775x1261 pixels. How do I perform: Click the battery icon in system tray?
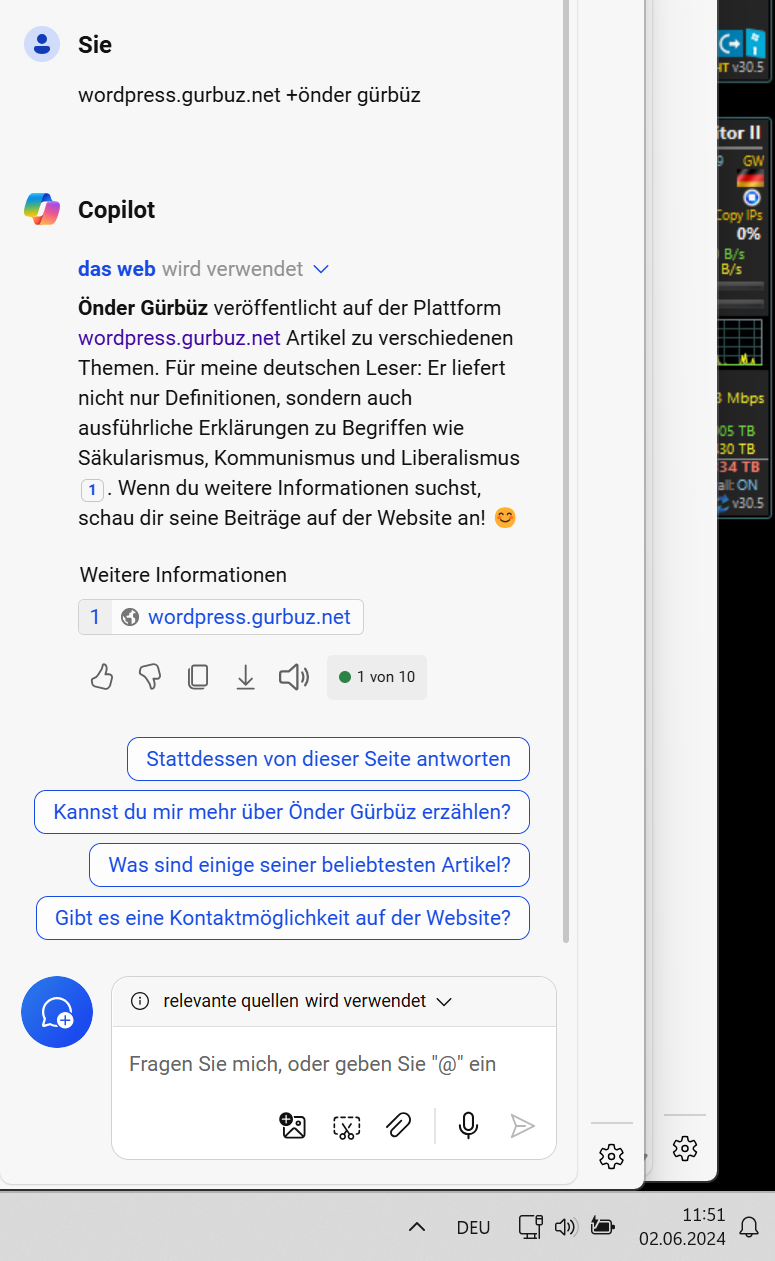[x=602, y=1226]
